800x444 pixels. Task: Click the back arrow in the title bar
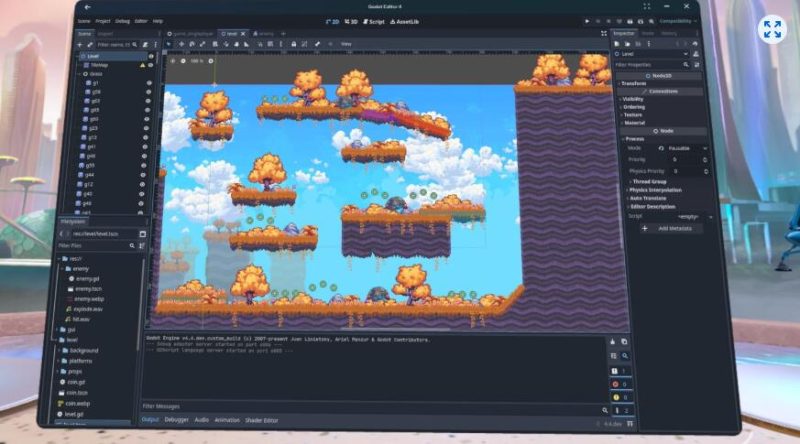(x=87, y=7)
